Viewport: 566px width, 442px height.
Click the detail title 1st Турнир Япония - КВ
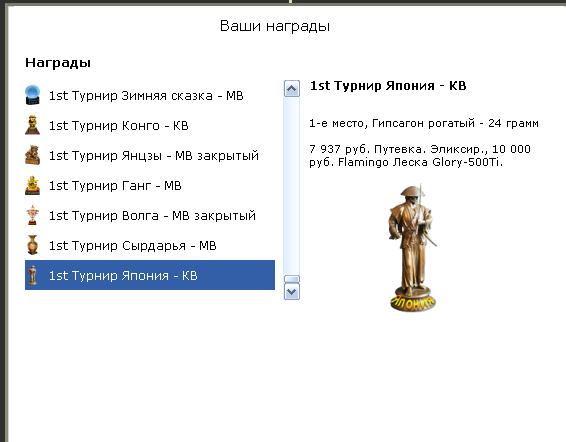coord(388,86)
